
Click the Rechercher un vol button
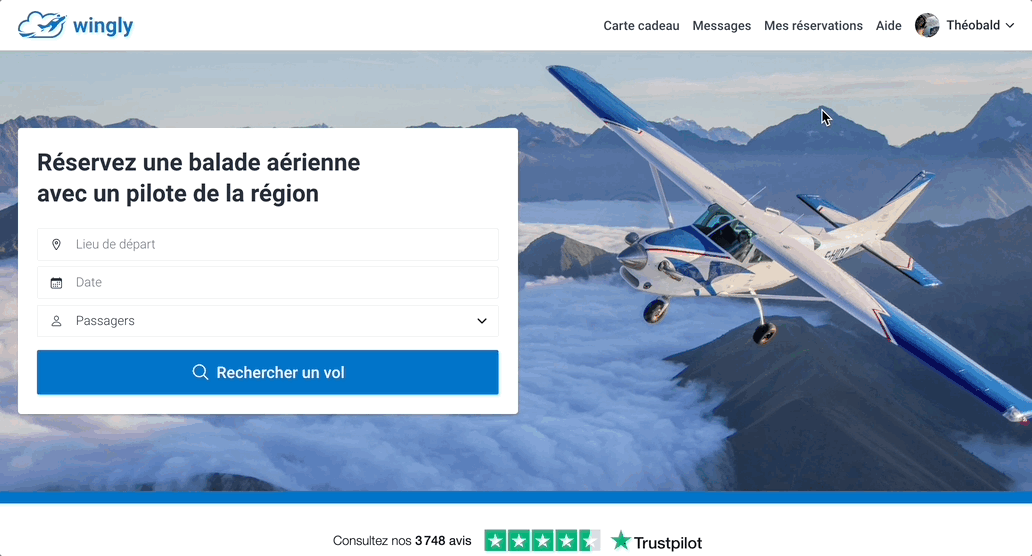(268, 372)
